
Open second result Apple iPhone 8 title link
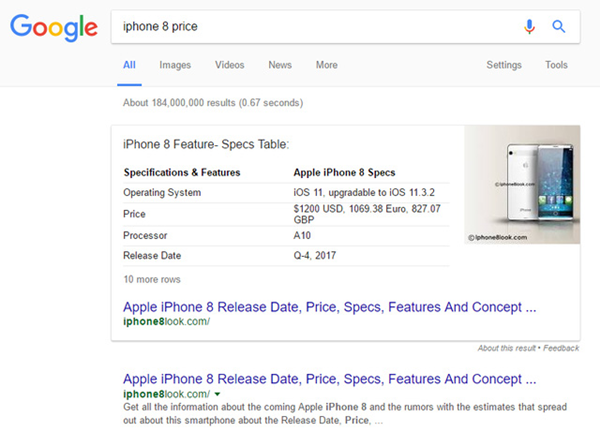[x=329, y=379]
